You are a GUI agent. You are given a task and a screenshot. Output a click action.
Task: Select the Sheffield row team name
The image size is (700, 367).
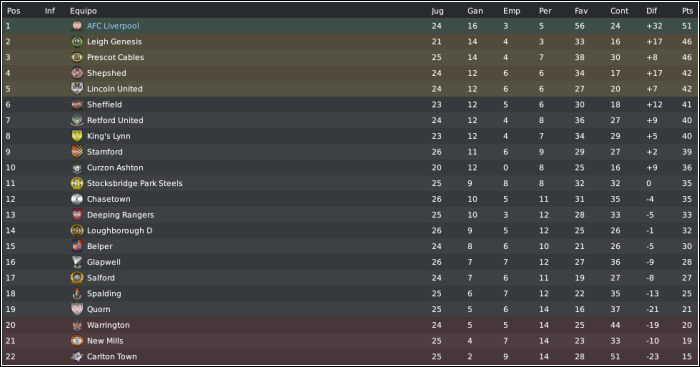[104, 104]
